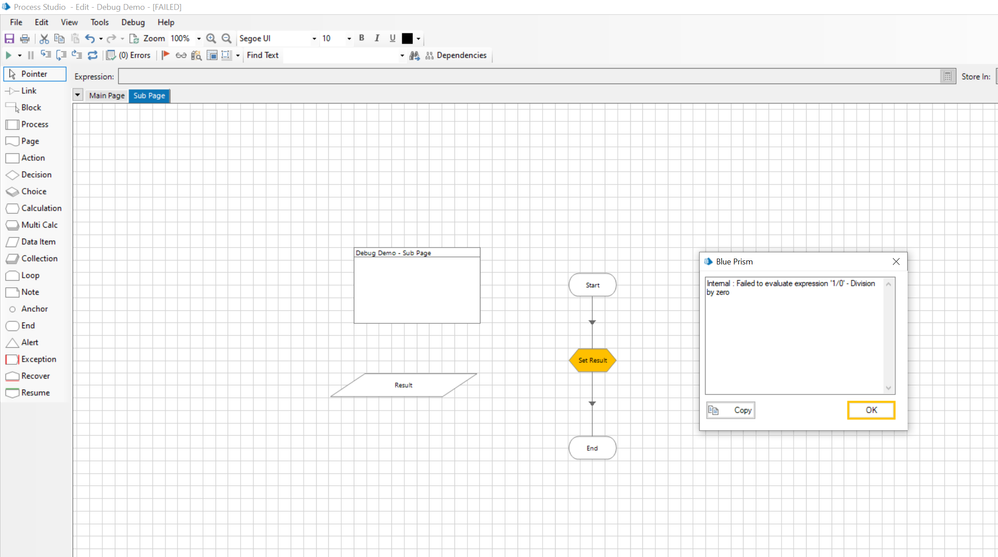
Task: Open the page list dropdown beside Main Page
Action: click(78, 96)
